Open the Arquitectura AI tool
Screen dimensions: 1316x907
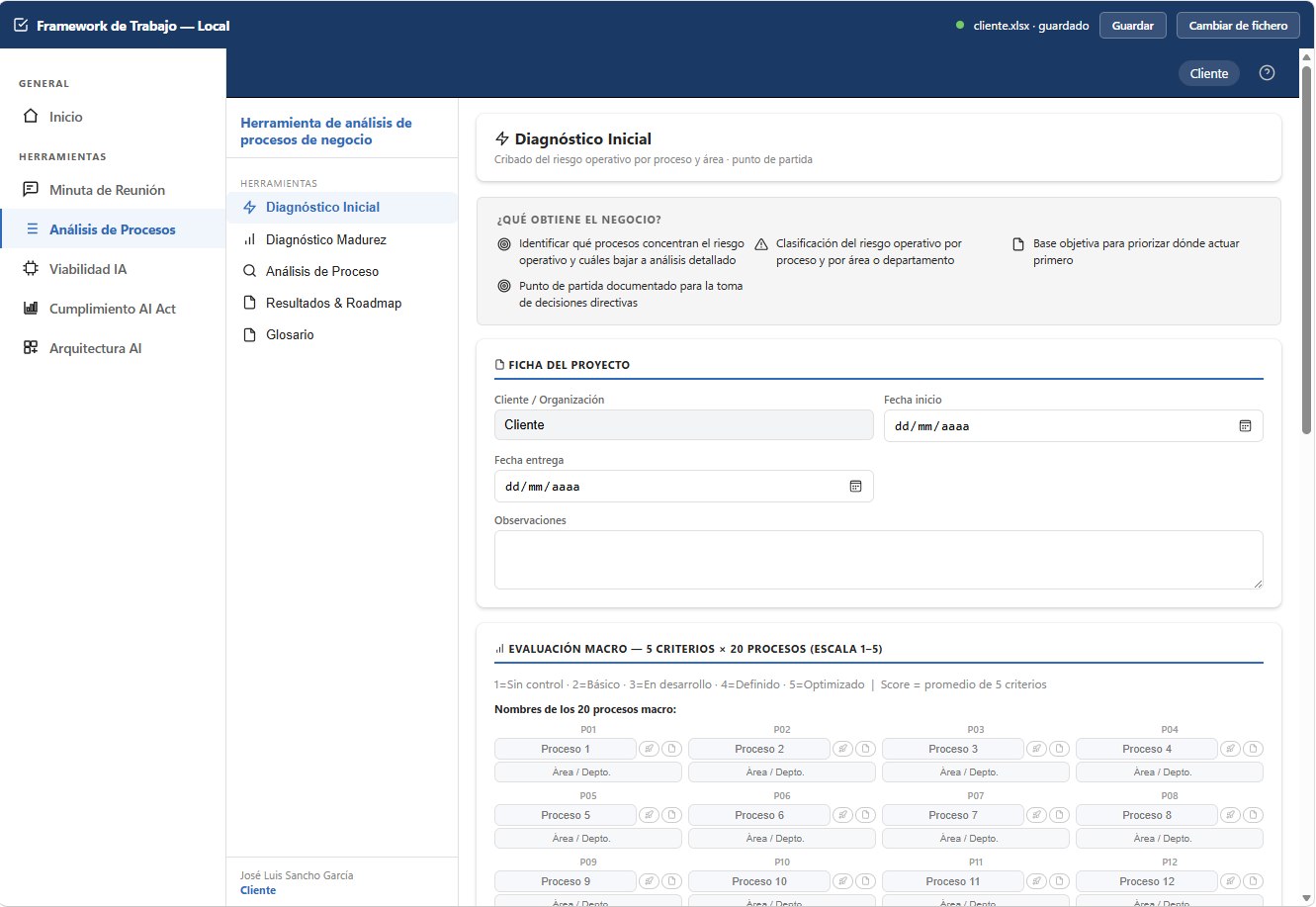(x=113, y=348)
